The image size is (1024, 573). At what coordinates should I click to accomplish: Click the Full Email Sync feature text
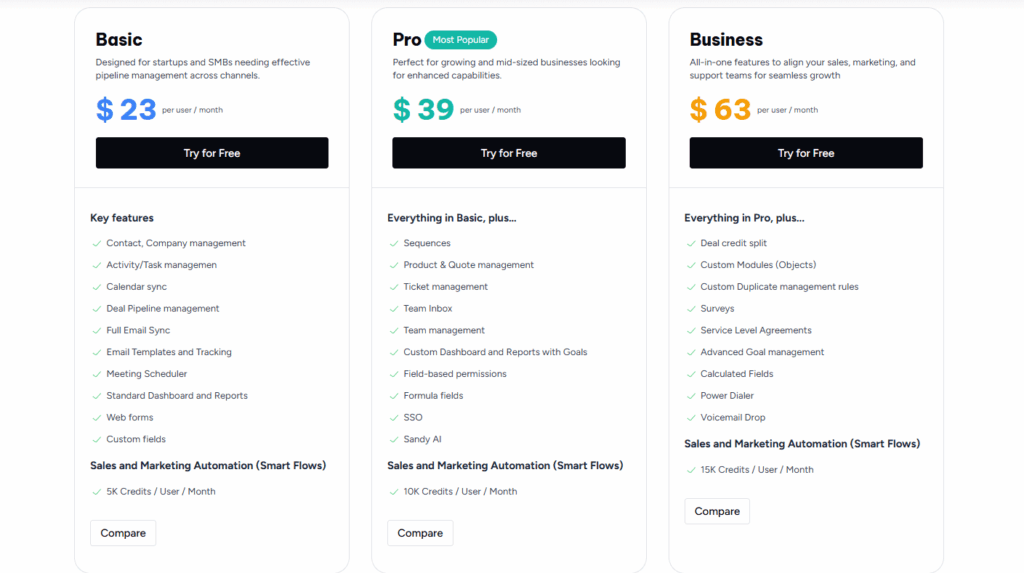click(138, 330)
